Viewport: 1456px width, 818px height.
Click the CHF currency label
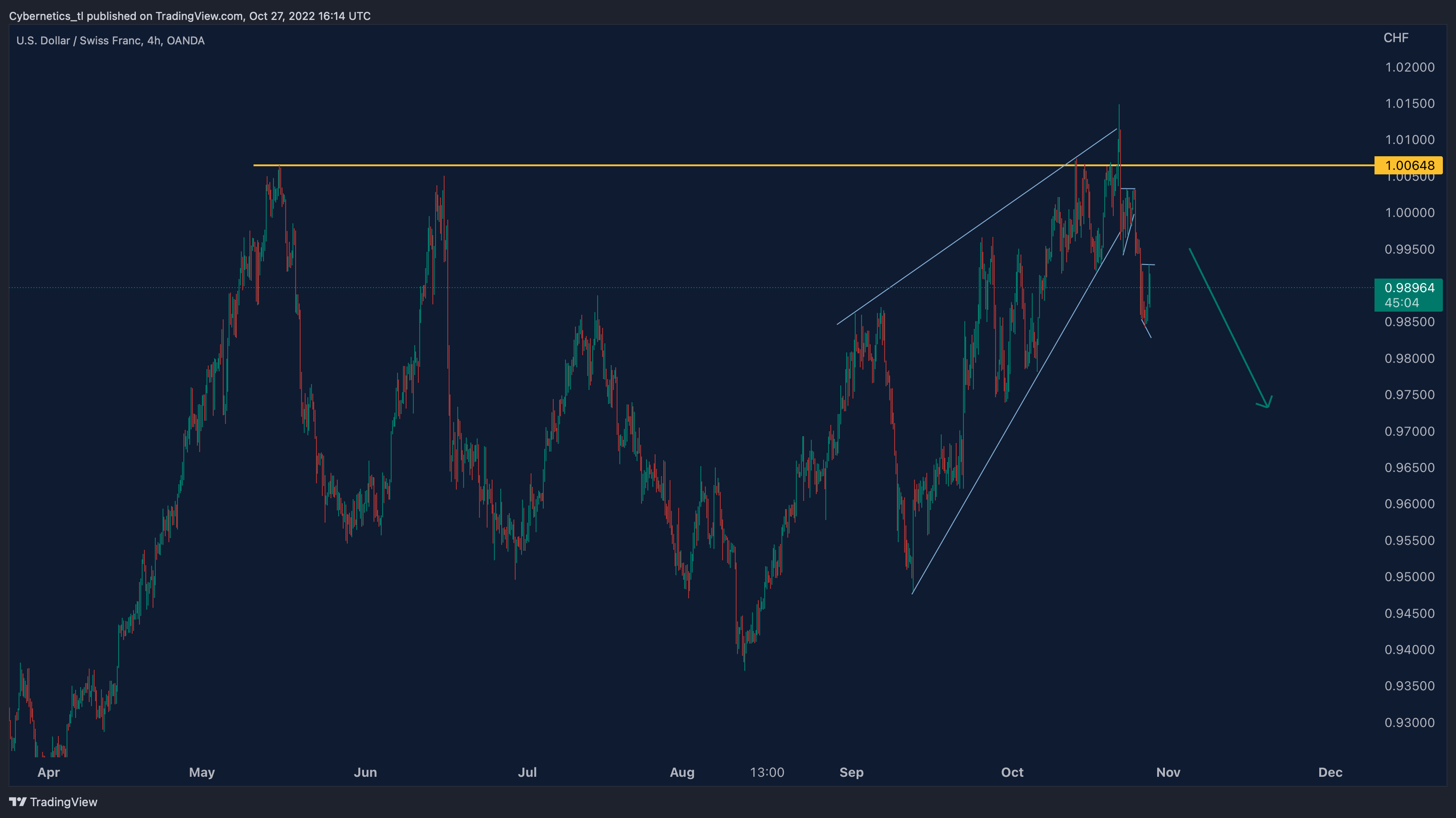(1395, 38)
